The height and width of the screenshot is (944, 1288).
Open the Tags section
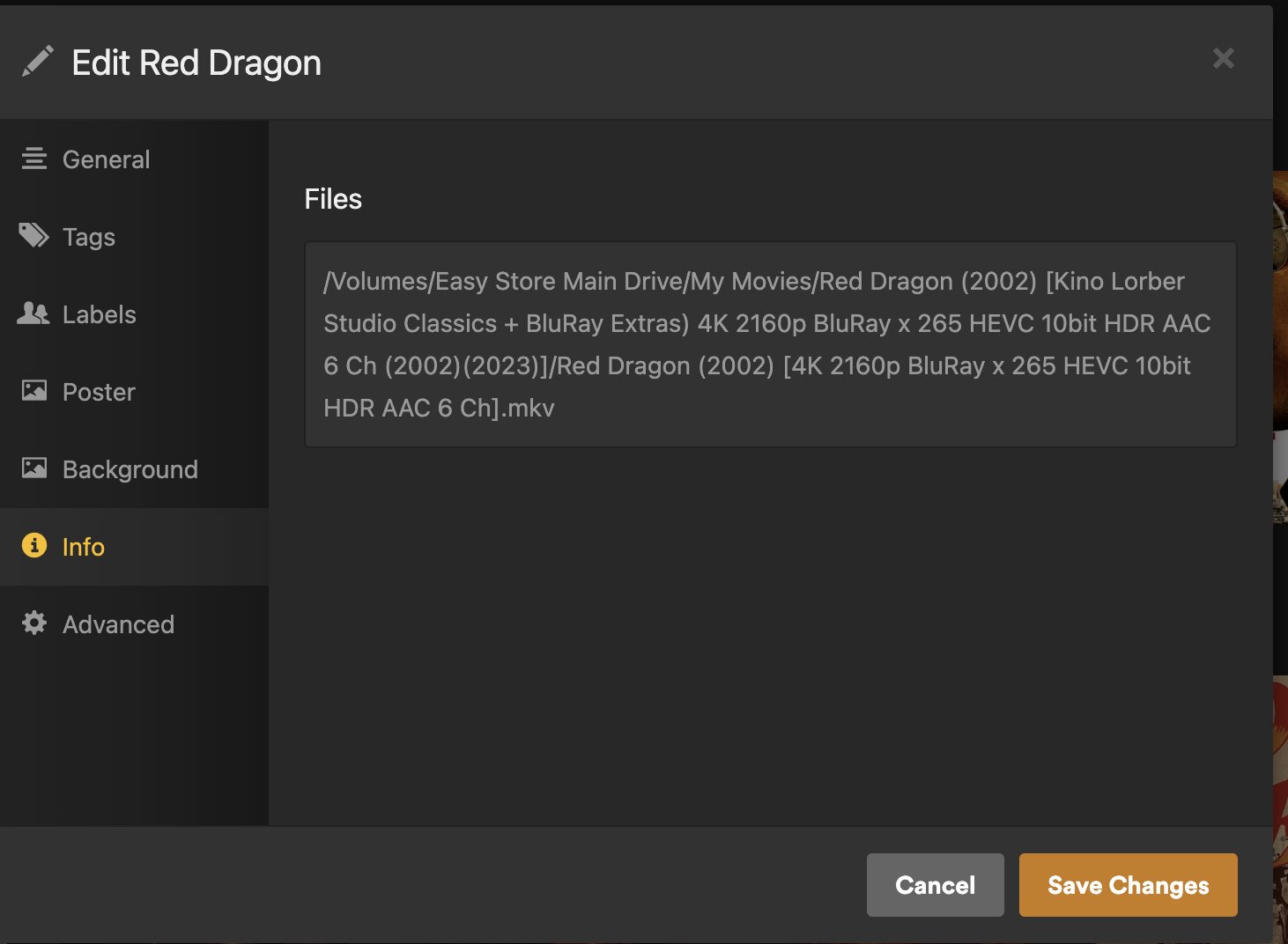(88, 236)
